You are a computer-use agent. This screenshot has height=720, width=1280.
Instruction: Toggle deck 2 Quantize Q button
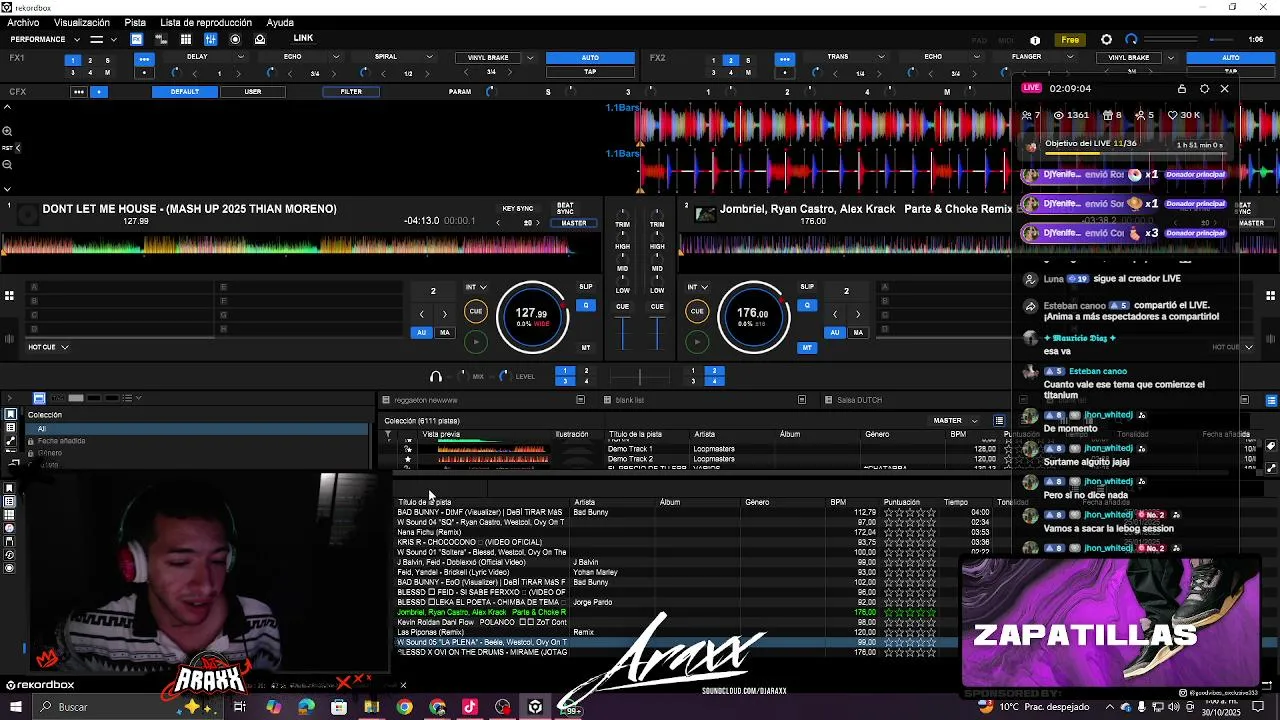coord(807,305)
